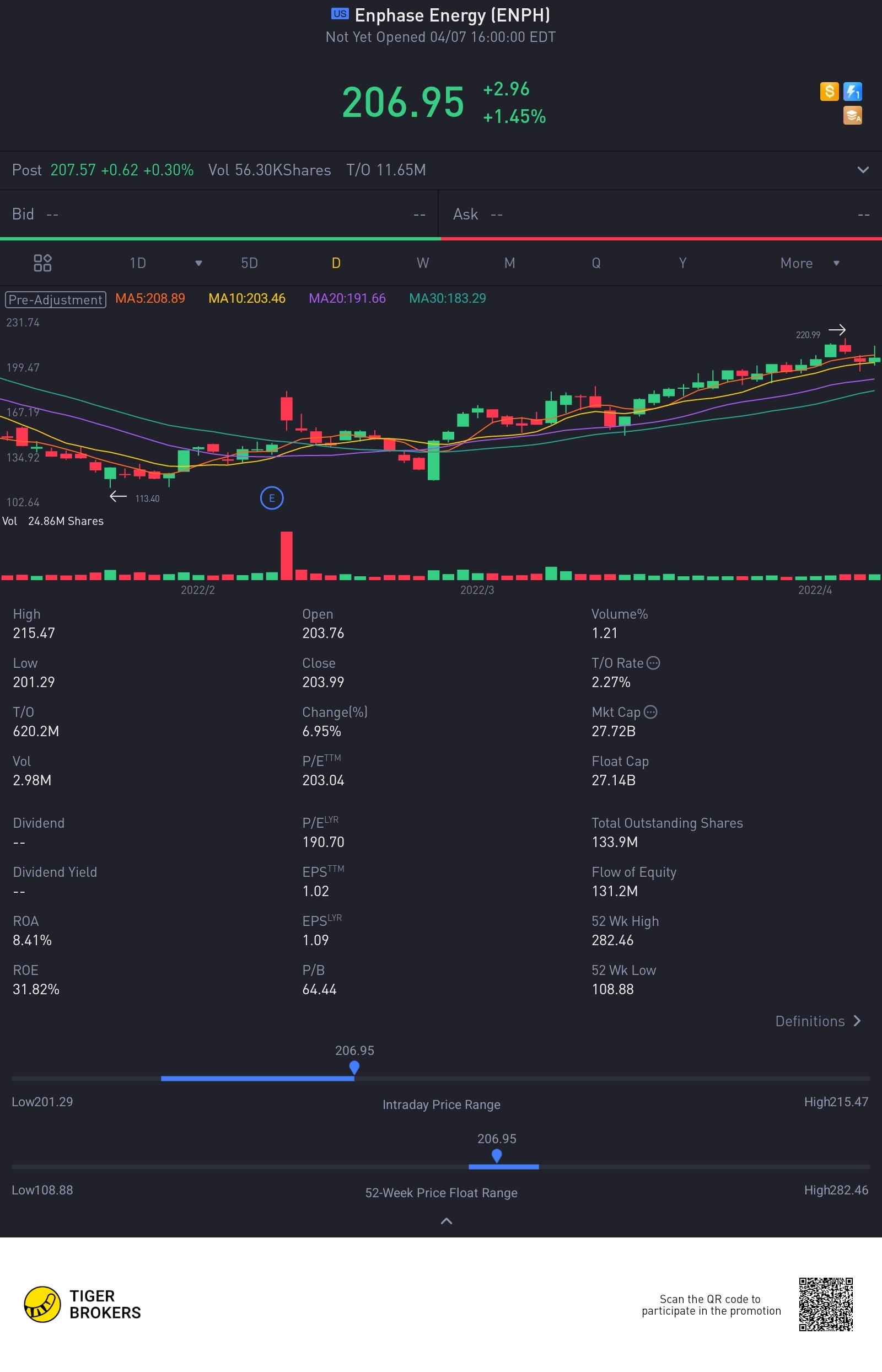Image resolution: width=882 pixels, height=1372 pixels.
Task: Toggle the Pre-Adjustment button
Action: click(x=56, y=299)
